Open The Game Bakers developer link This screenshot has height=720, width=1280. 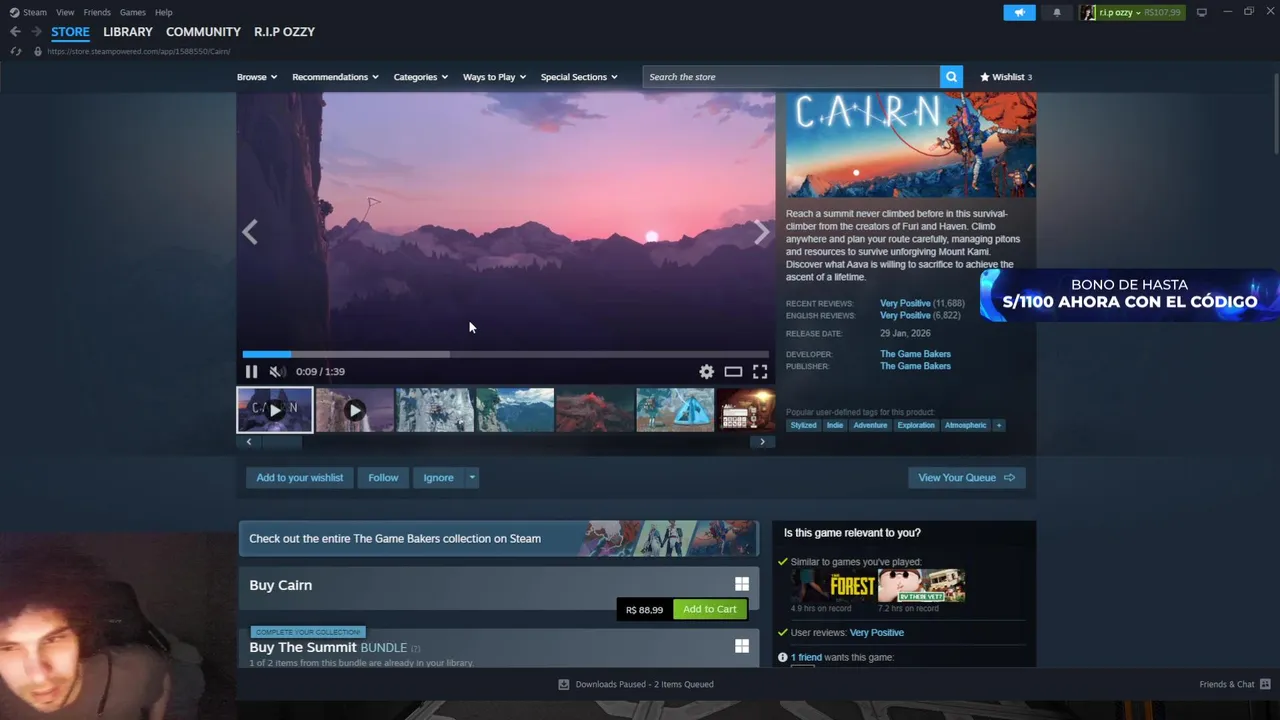915,354
